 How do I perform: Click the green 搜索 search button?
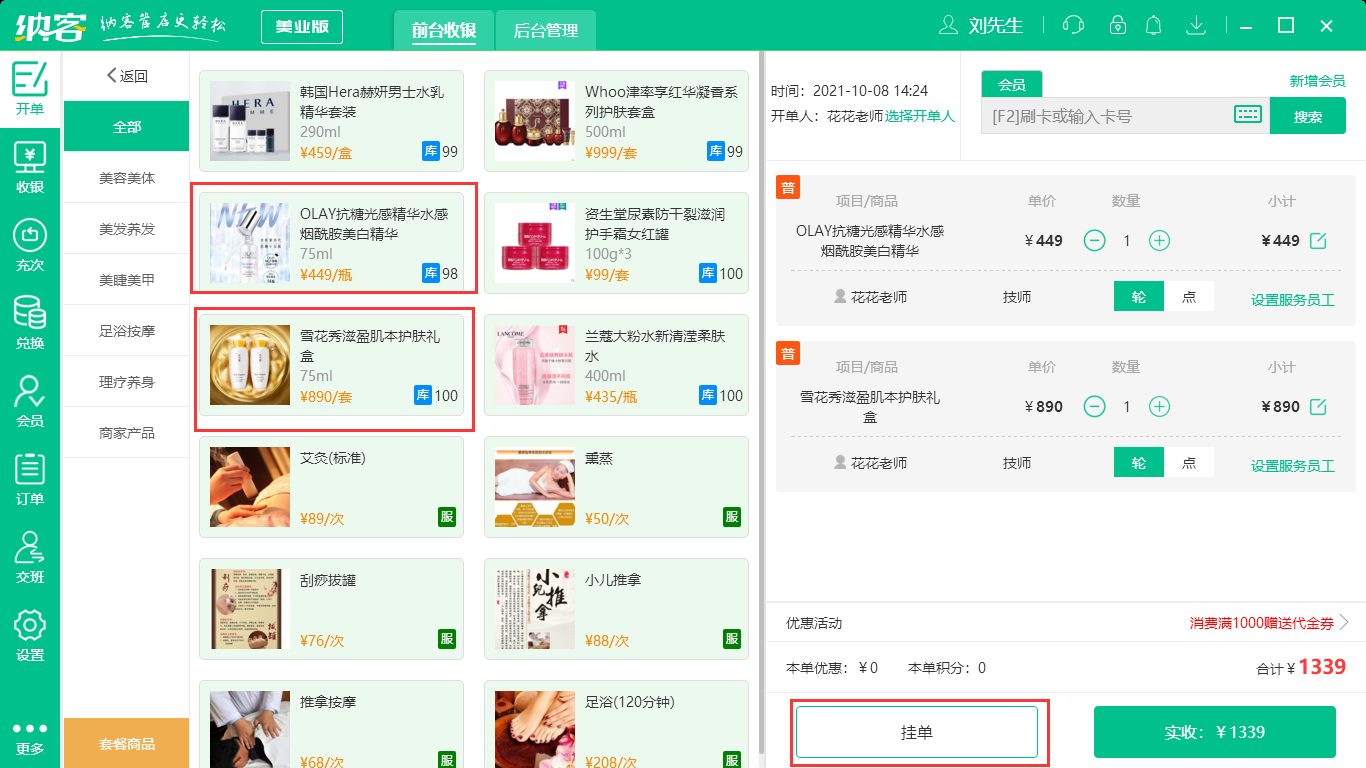pos(1307,116)
